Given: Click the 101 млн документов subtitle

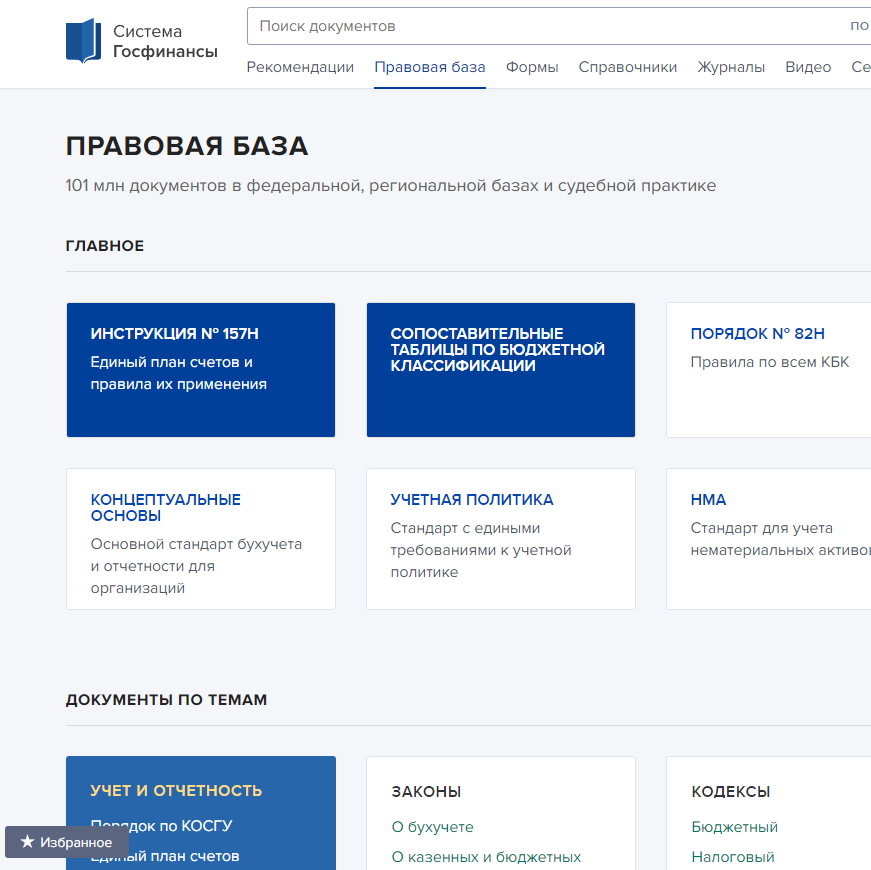Looking at the screenshot, I should (x=391, y=186).
